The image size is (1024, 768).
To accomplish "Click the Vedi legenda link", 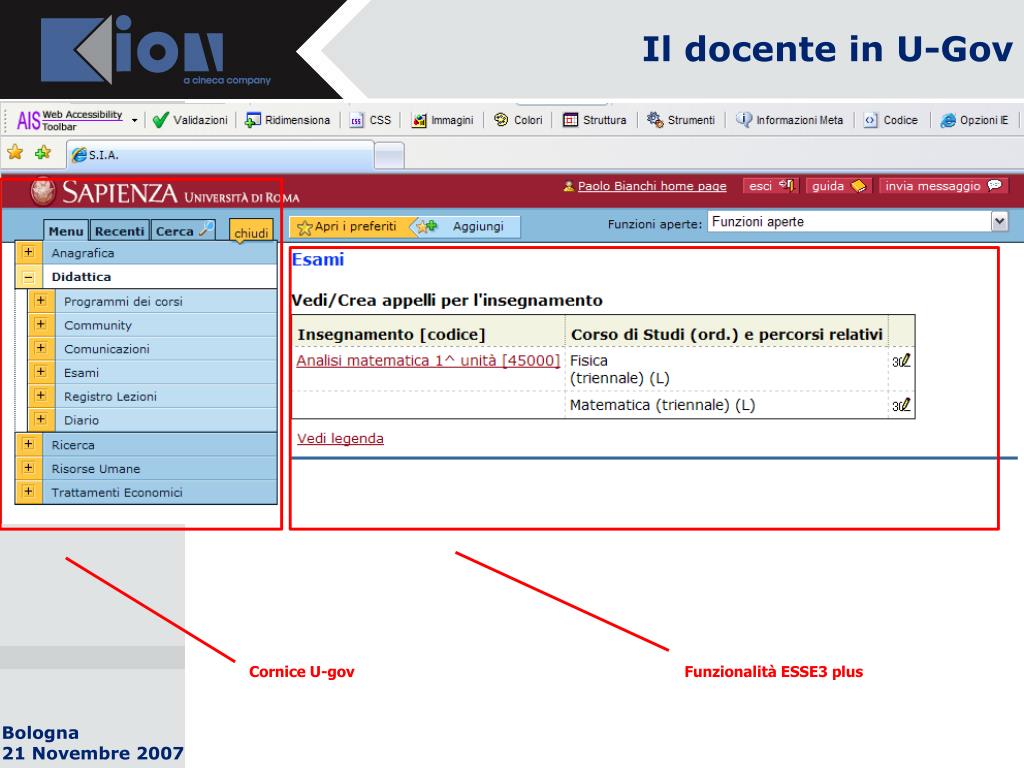I will 340,438.
